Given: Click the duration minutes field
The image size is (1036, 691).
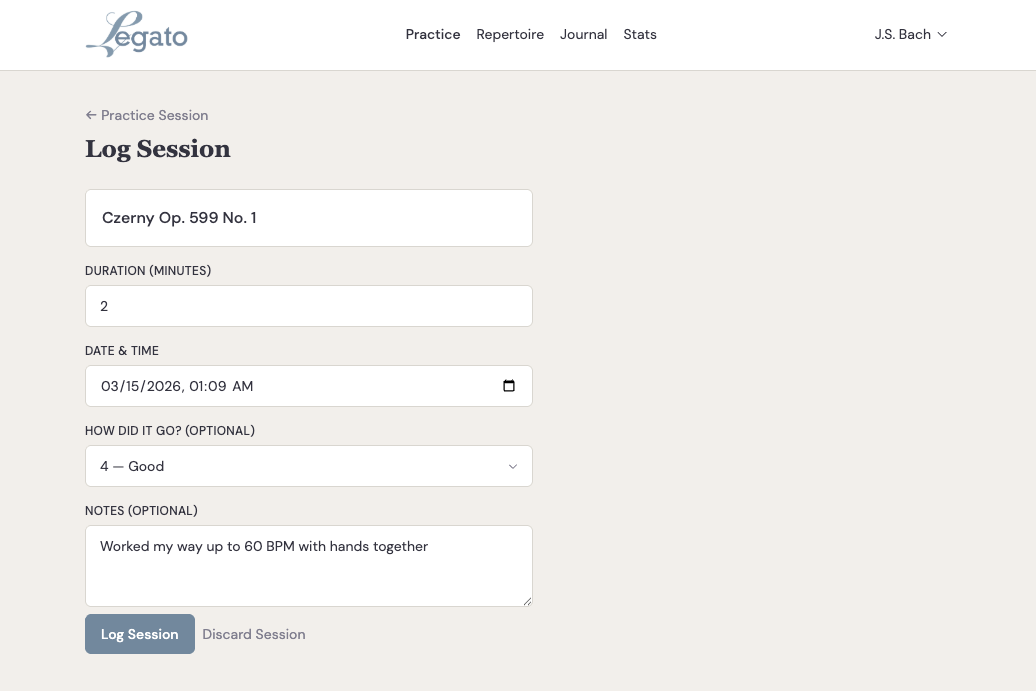Looking at the screenshot, I should pyautogui.click(x=309, y=306).
